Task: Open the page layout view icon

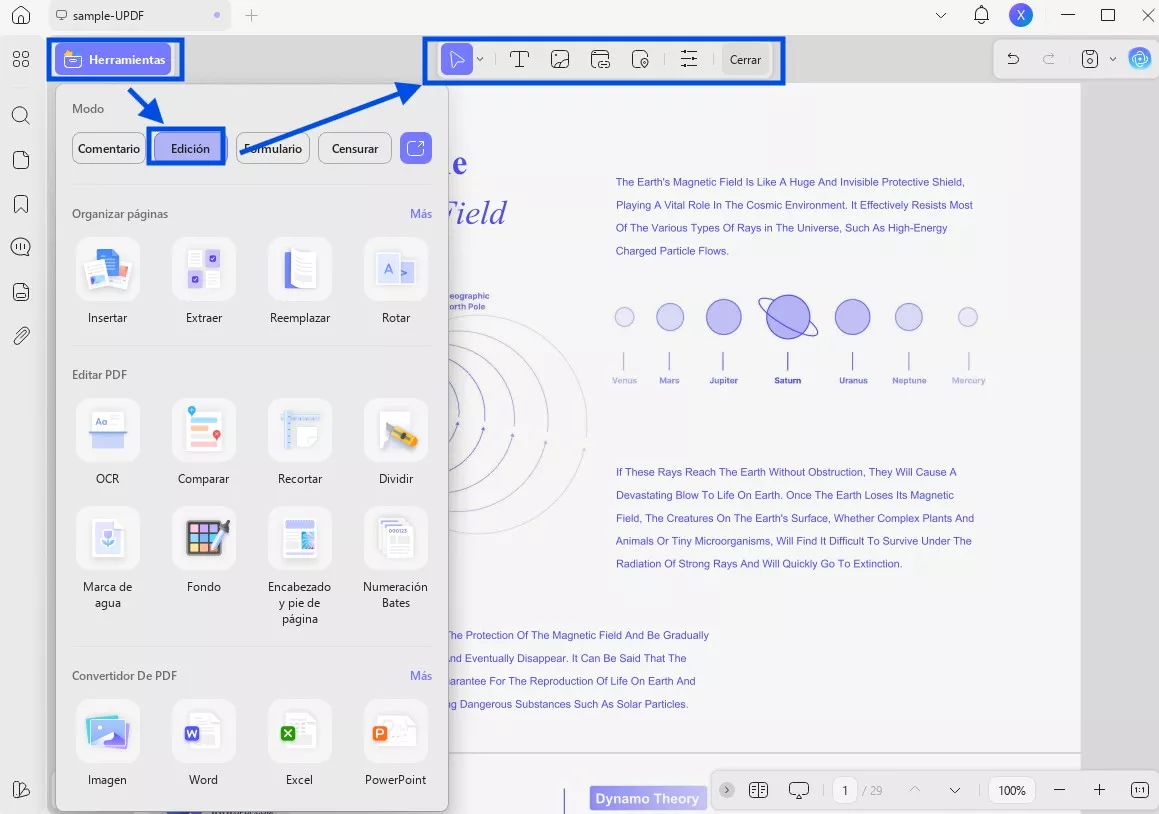Action: [x=758, y=790]
